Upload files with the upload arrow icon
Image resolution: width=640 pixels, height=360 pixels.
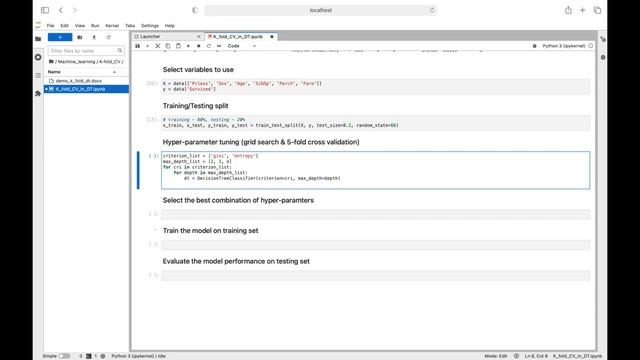[x=94, y=37]
